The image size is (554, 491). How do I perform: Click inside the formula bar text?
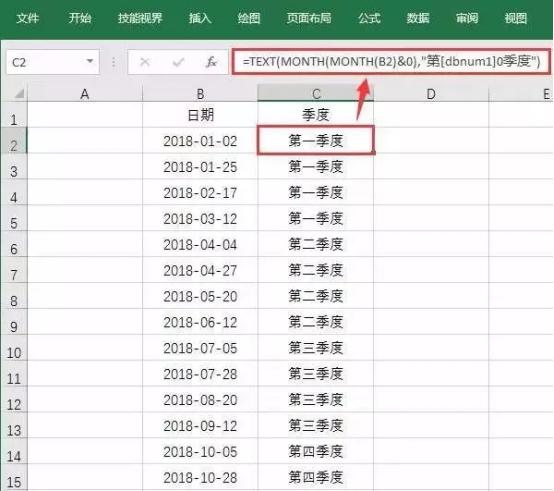click(391, 62)
